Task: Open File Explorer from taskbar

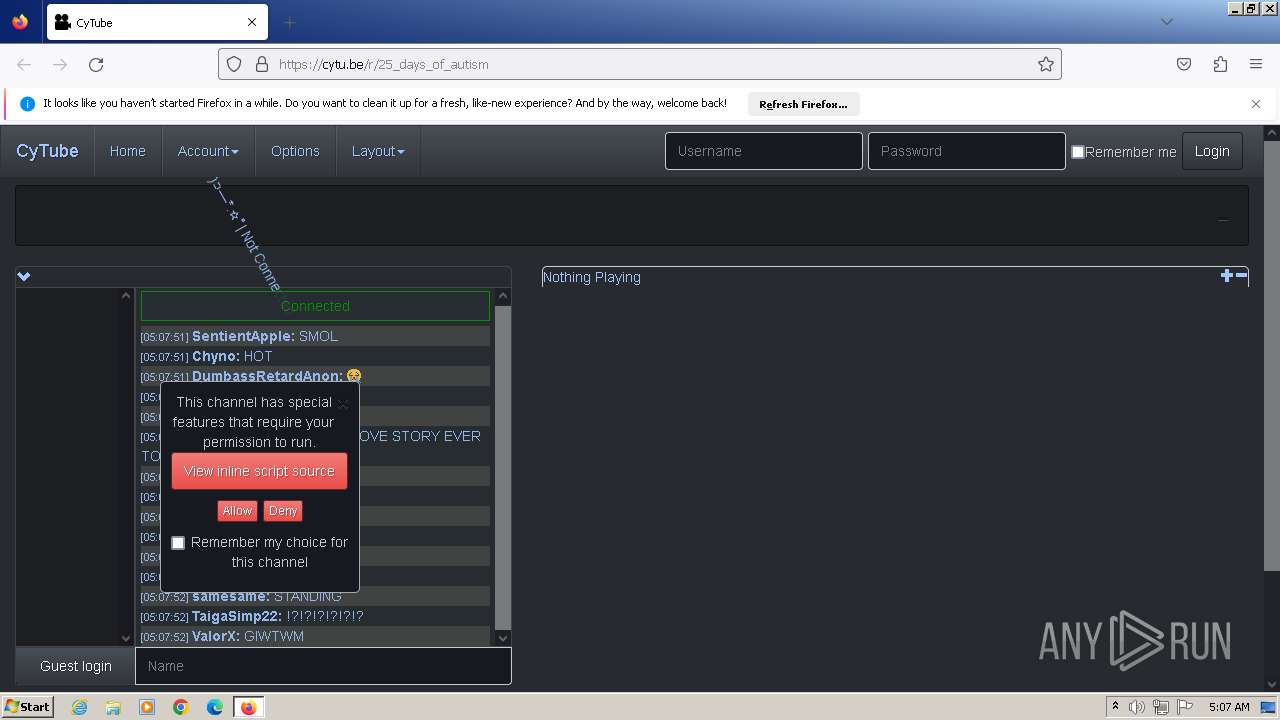Action: click(113, 707)
